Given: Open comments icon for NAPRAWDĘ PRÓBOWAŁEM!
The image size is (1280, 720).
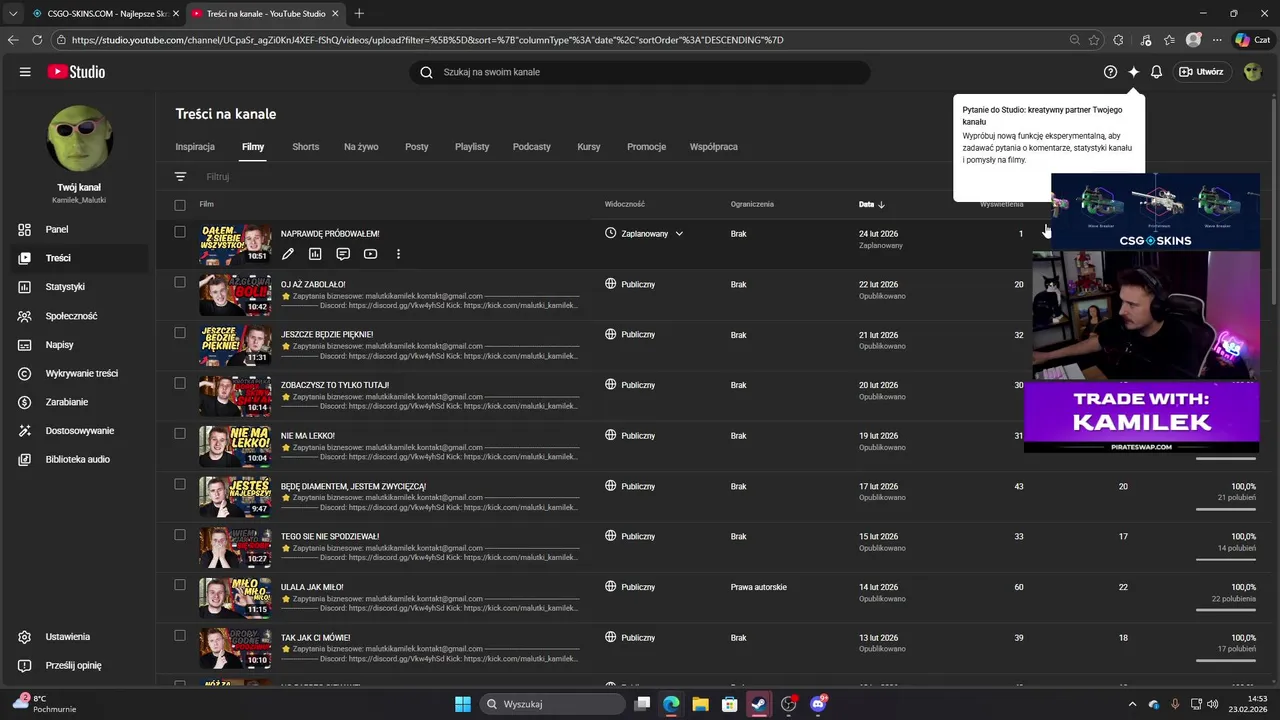Looking at the screenshot, I should coord(343,254).
